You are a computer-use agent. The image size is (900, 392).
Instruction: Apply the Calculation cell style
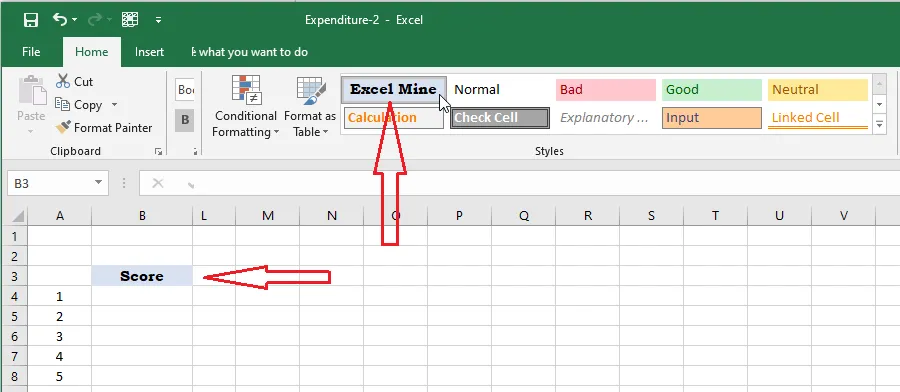point(394,118)
